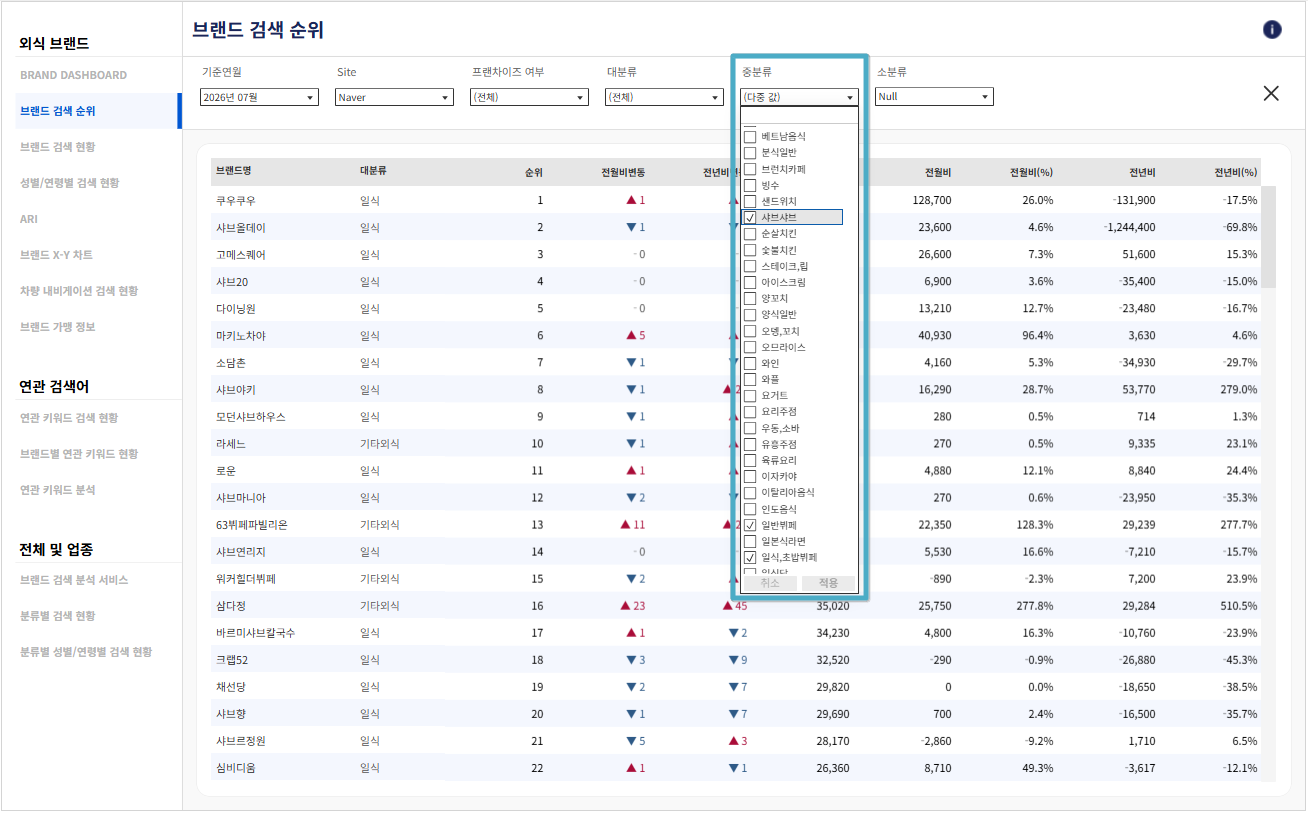
Task: Close the filter bar with the X icon
Action: [1271, 93]
